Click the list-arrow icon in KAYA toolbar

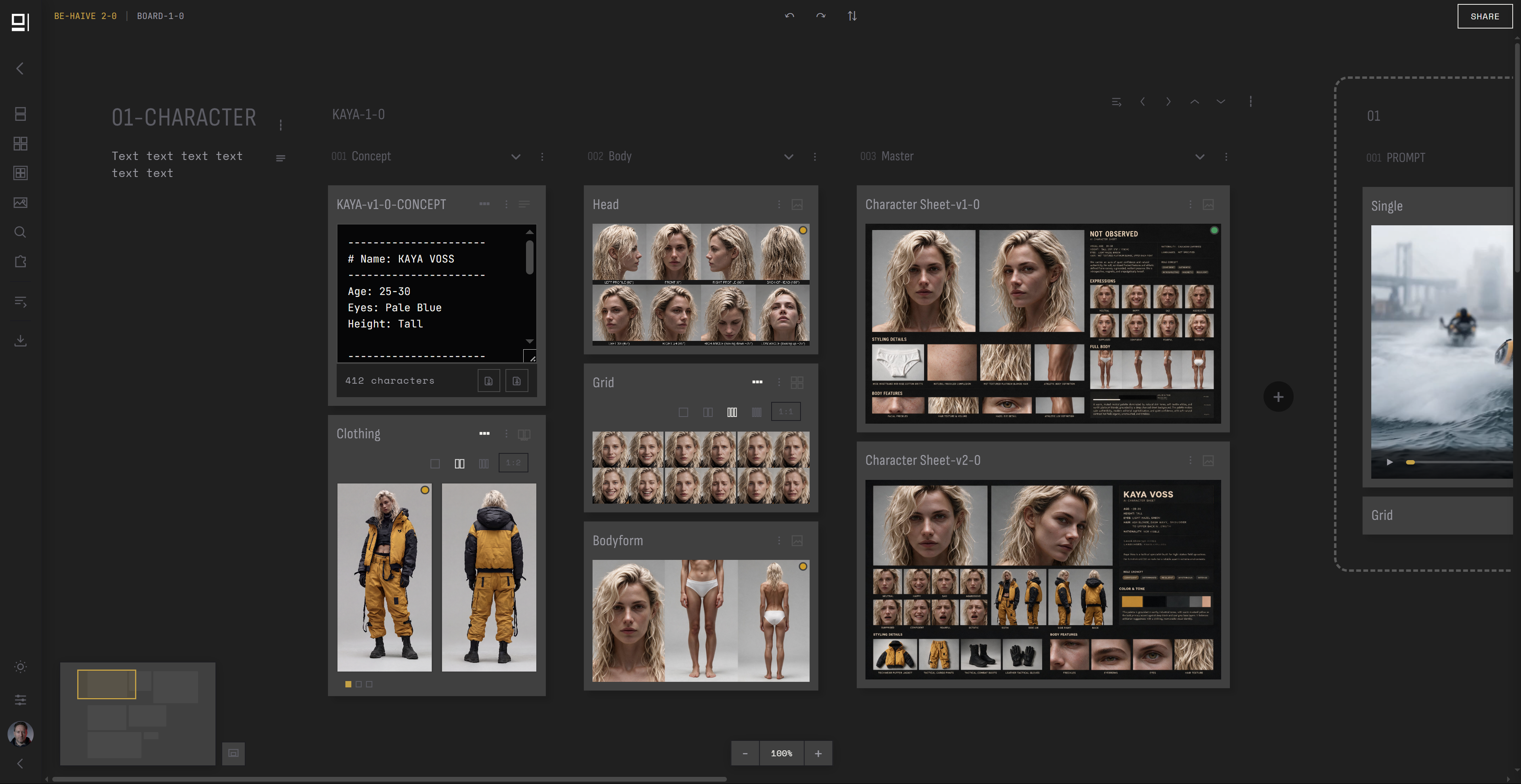pyautogui.click(x=1117, y=102)
